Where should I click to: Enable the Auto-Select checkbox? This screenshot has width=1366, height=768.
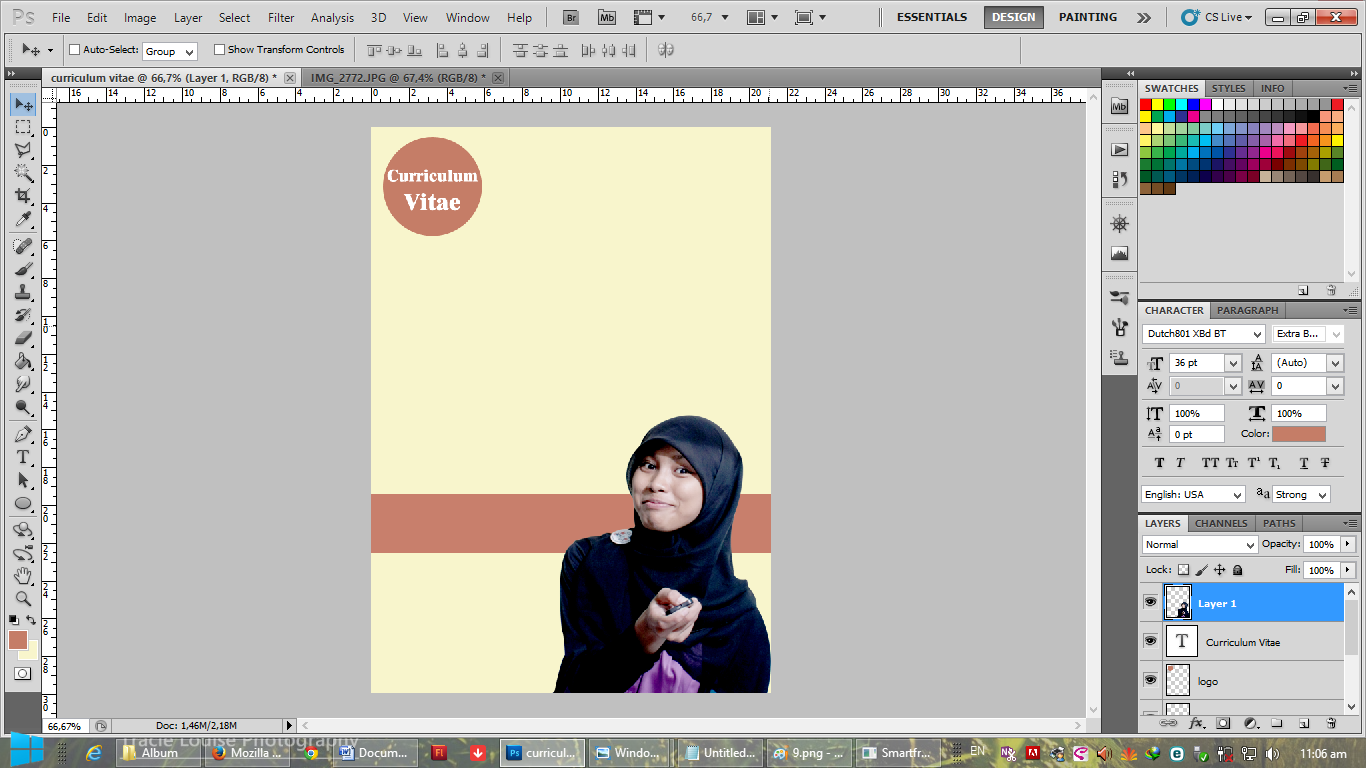coord(74,50)
